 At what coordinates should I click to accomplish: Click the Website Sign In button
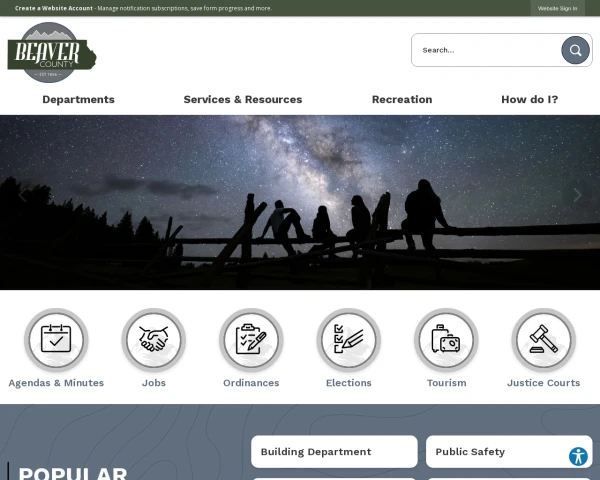[558, 8]
